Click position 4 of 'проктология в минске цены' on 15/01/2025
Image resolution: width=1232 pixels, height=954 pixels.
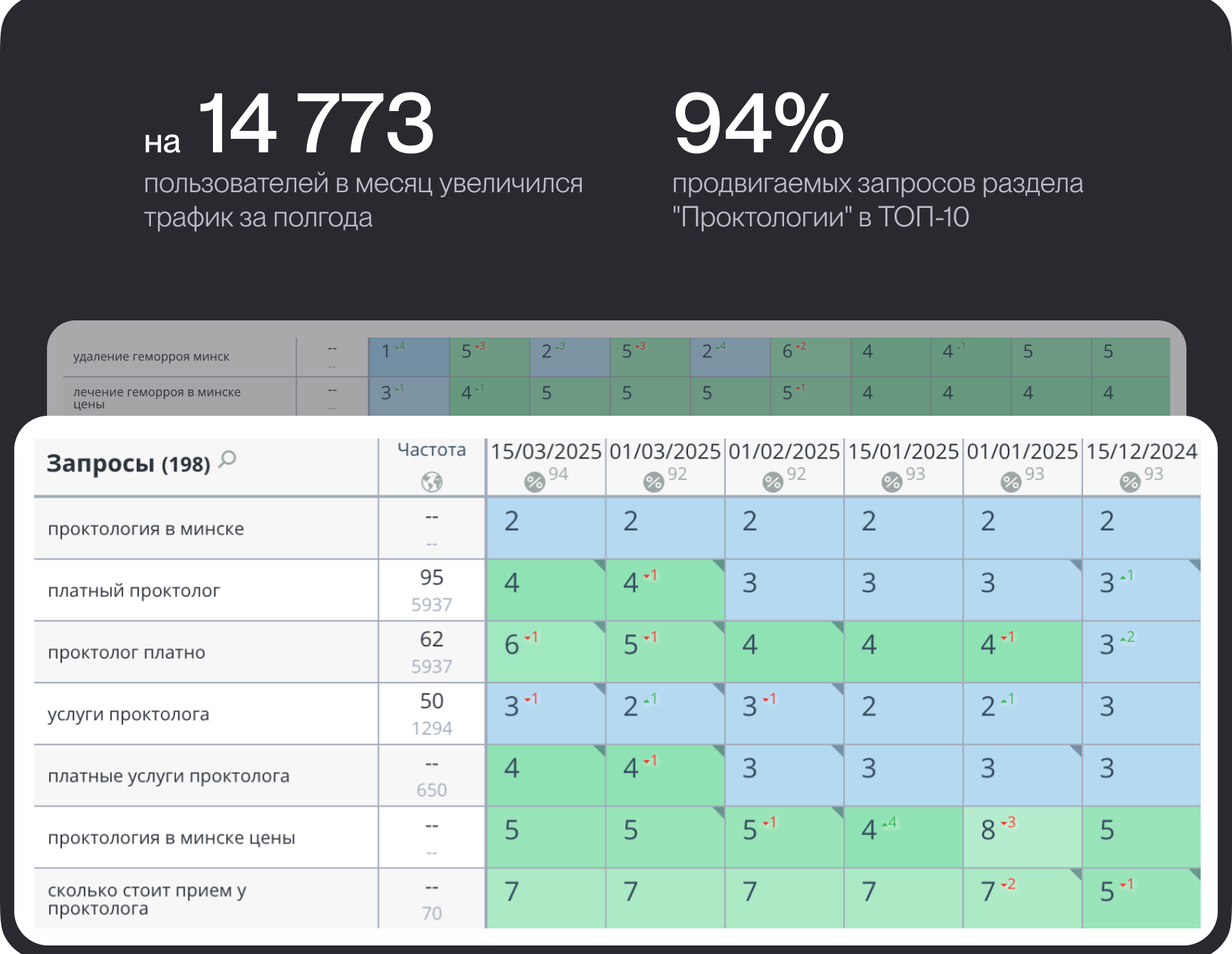click(904, 838)
